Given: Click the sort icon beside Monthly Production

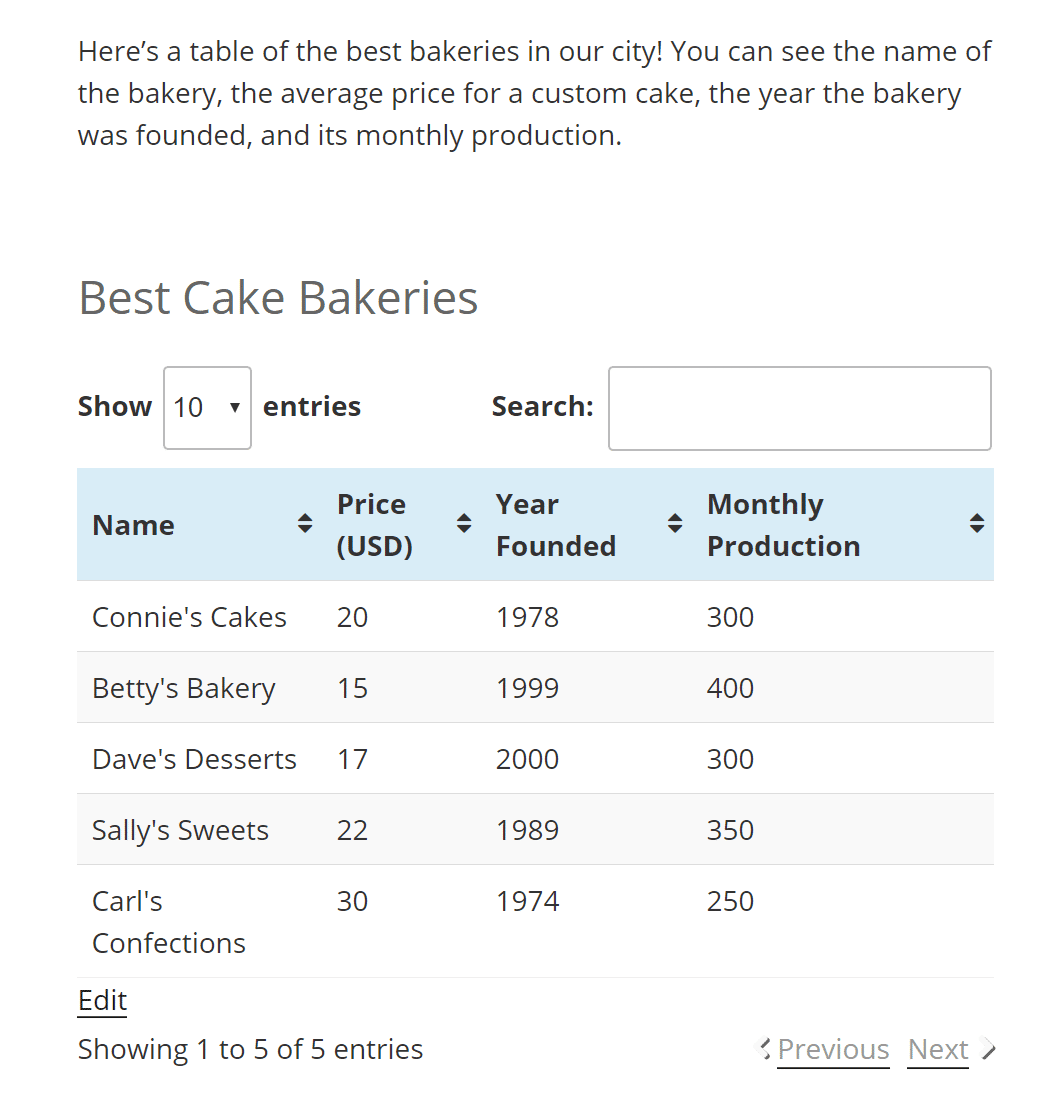Looking at the screenshot, I should pos(977,522).
